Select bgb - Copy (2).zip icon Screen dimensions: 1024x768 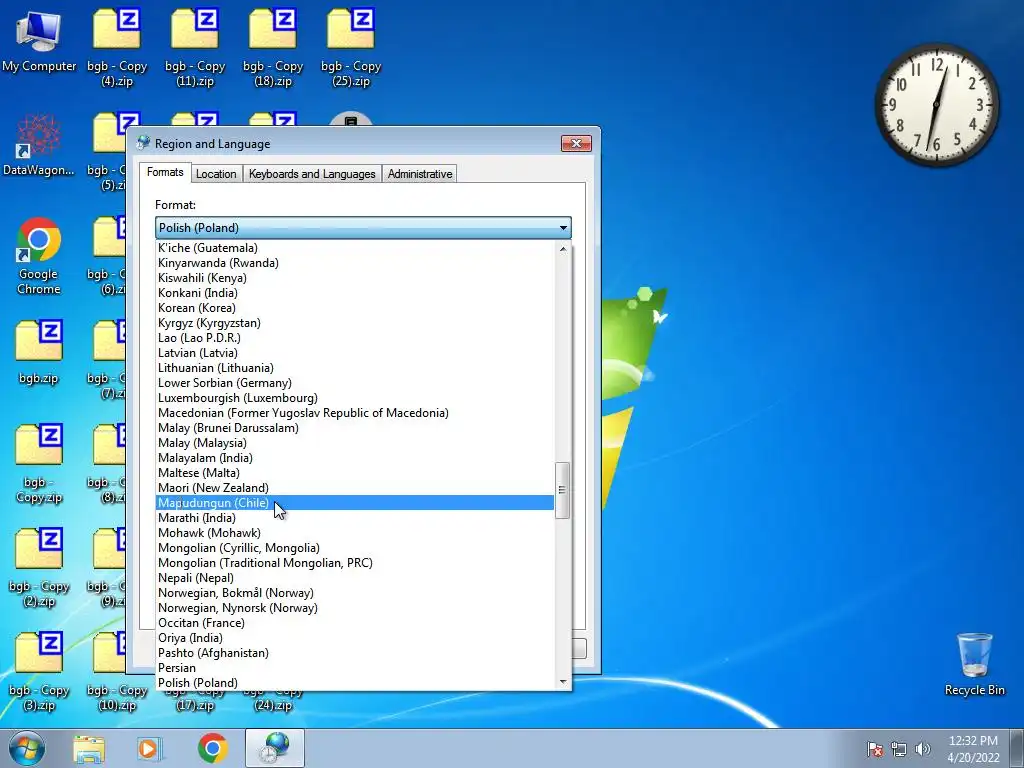tap(39, 568)
